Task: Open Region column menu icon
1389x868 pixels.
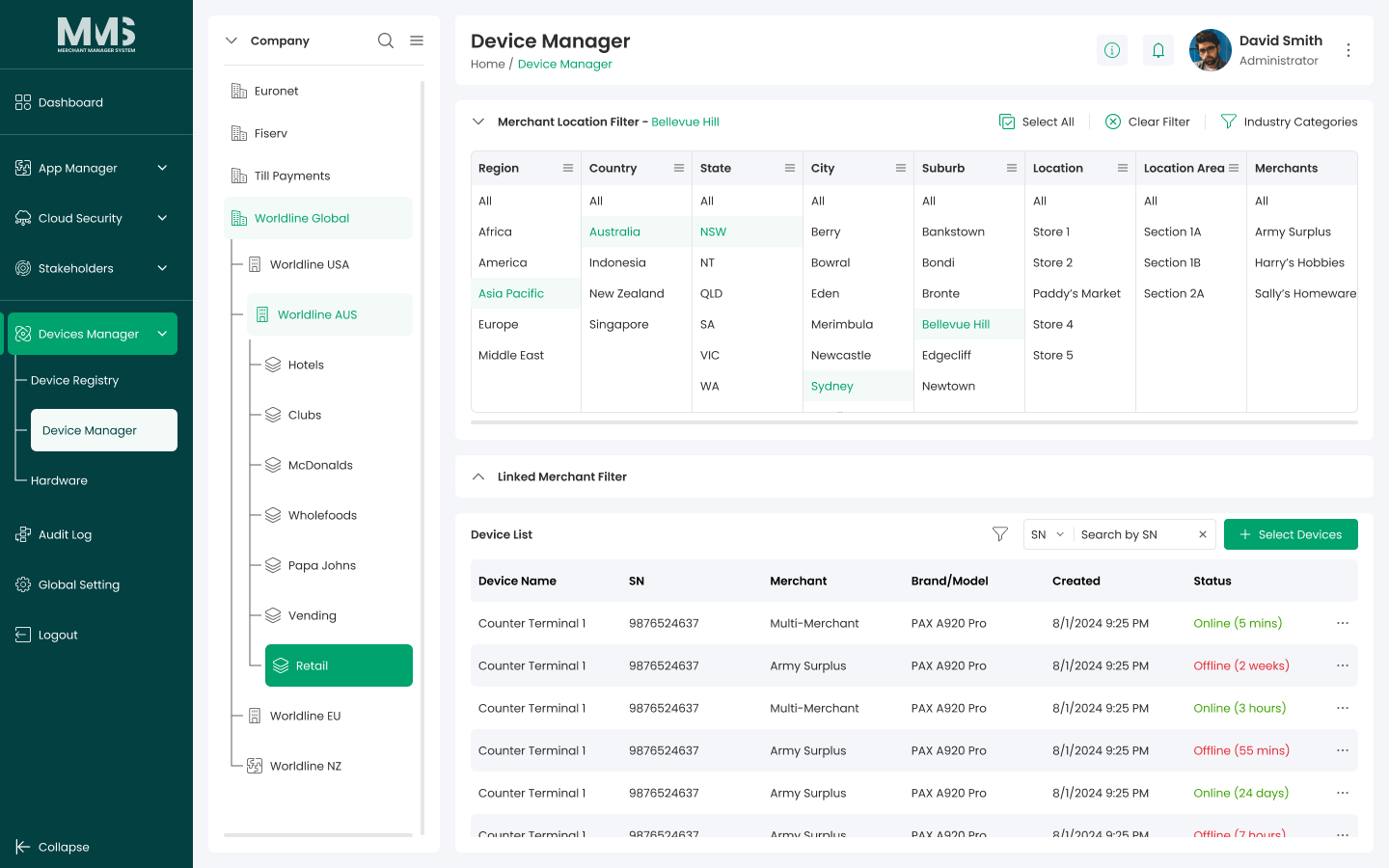Action: pos(568,168)
